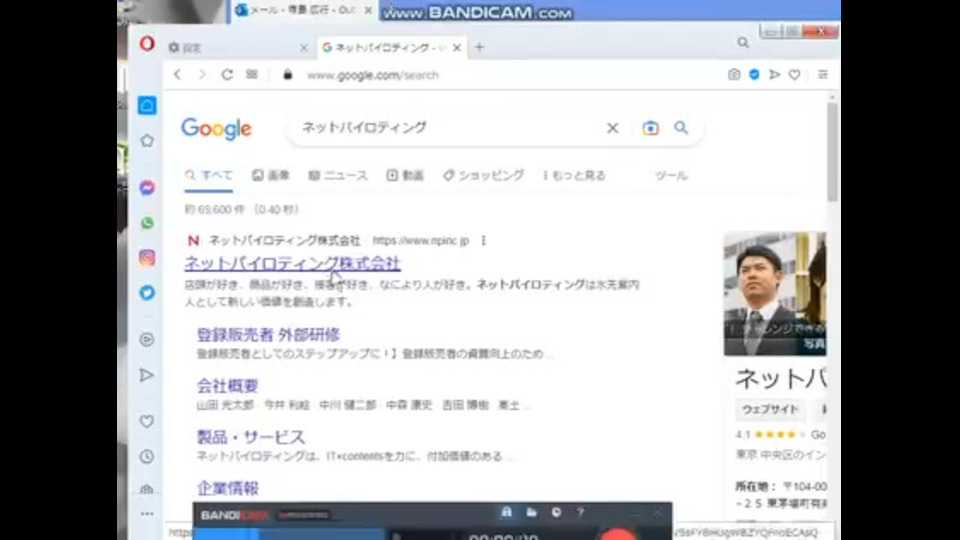Open Messenger in the sidebar
The image size is (960, 540).
[147, 187]
